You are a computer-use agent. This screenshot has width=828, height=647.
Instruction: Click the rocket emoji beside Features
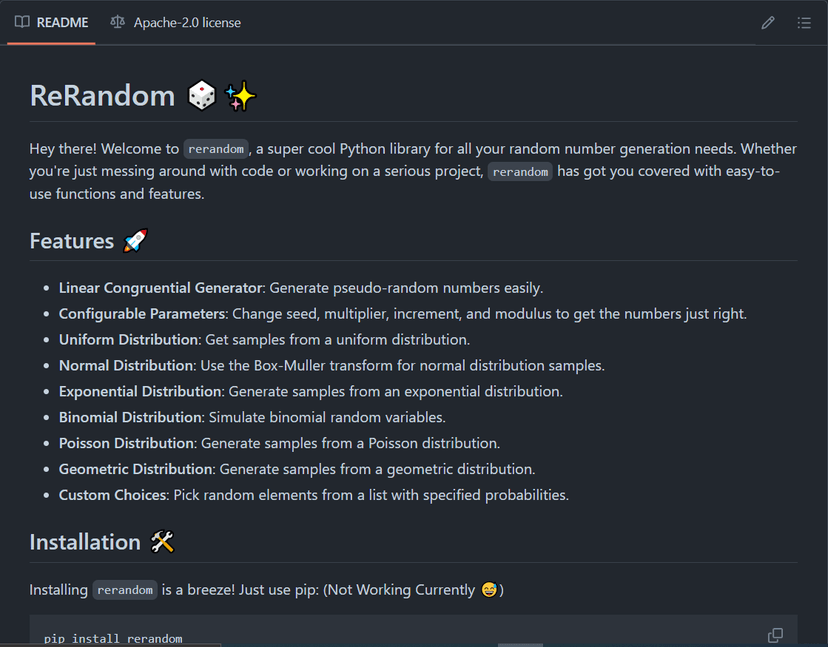[x=136, y=241]
